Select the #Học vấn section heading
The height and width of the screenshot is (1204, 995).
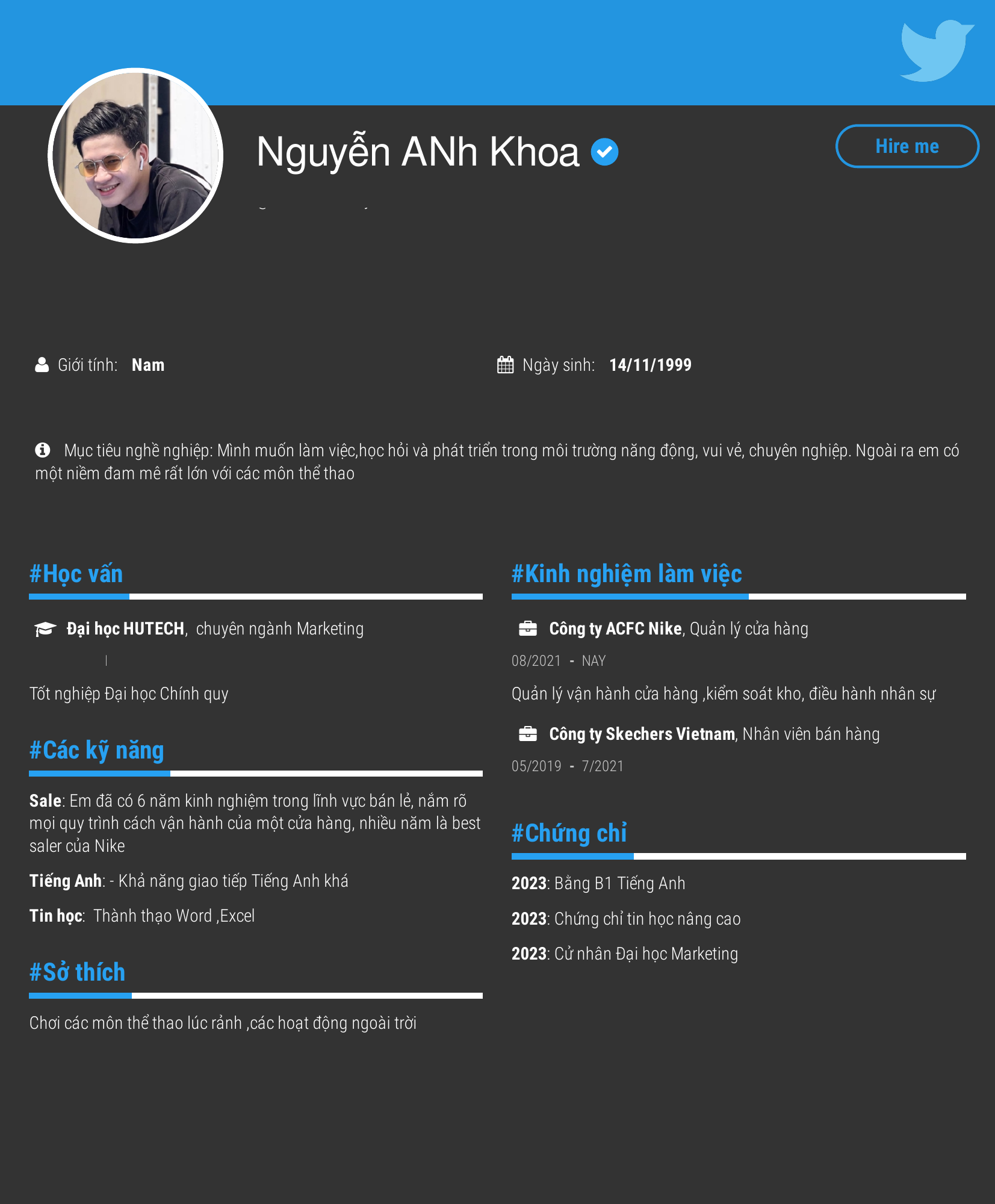pos(76,574)
